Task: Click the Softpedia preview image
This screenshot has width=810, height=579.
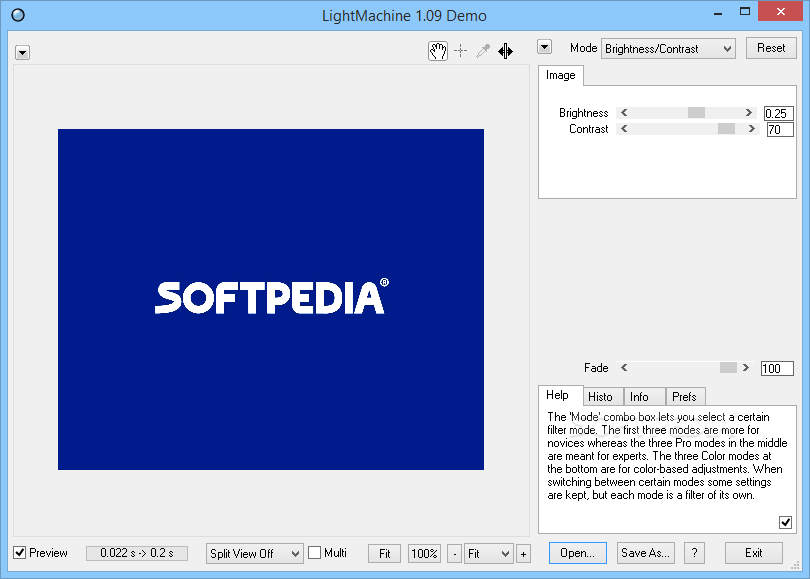Action: click(271, 300)
